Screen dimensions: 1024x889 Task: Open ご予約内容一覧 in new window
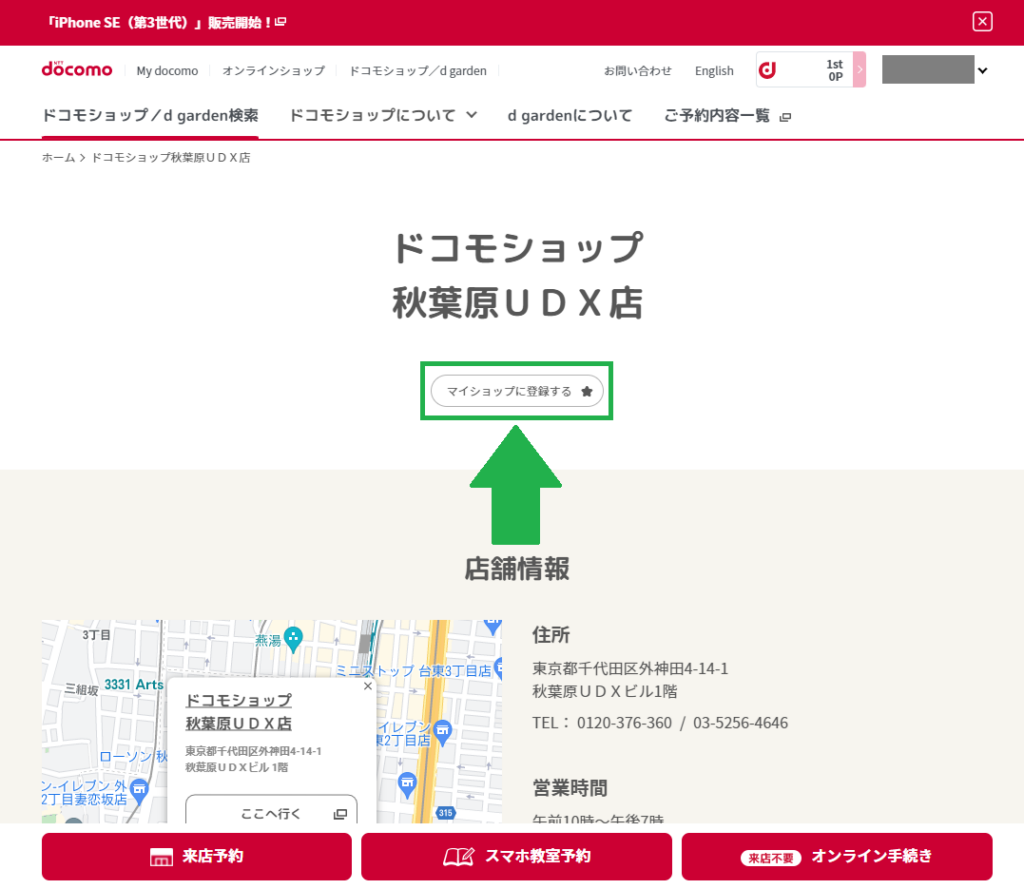728,116
